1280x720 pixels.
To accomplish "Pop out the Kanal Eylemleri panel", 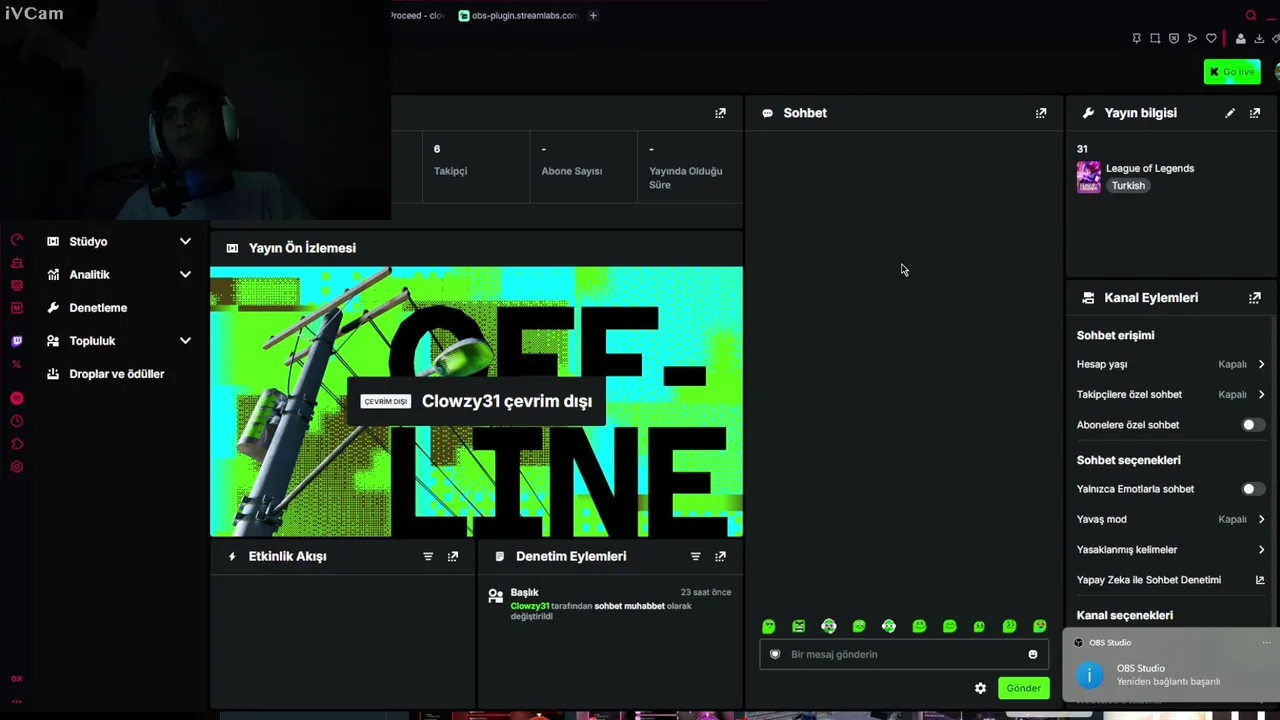I will tap(1255, 298).
